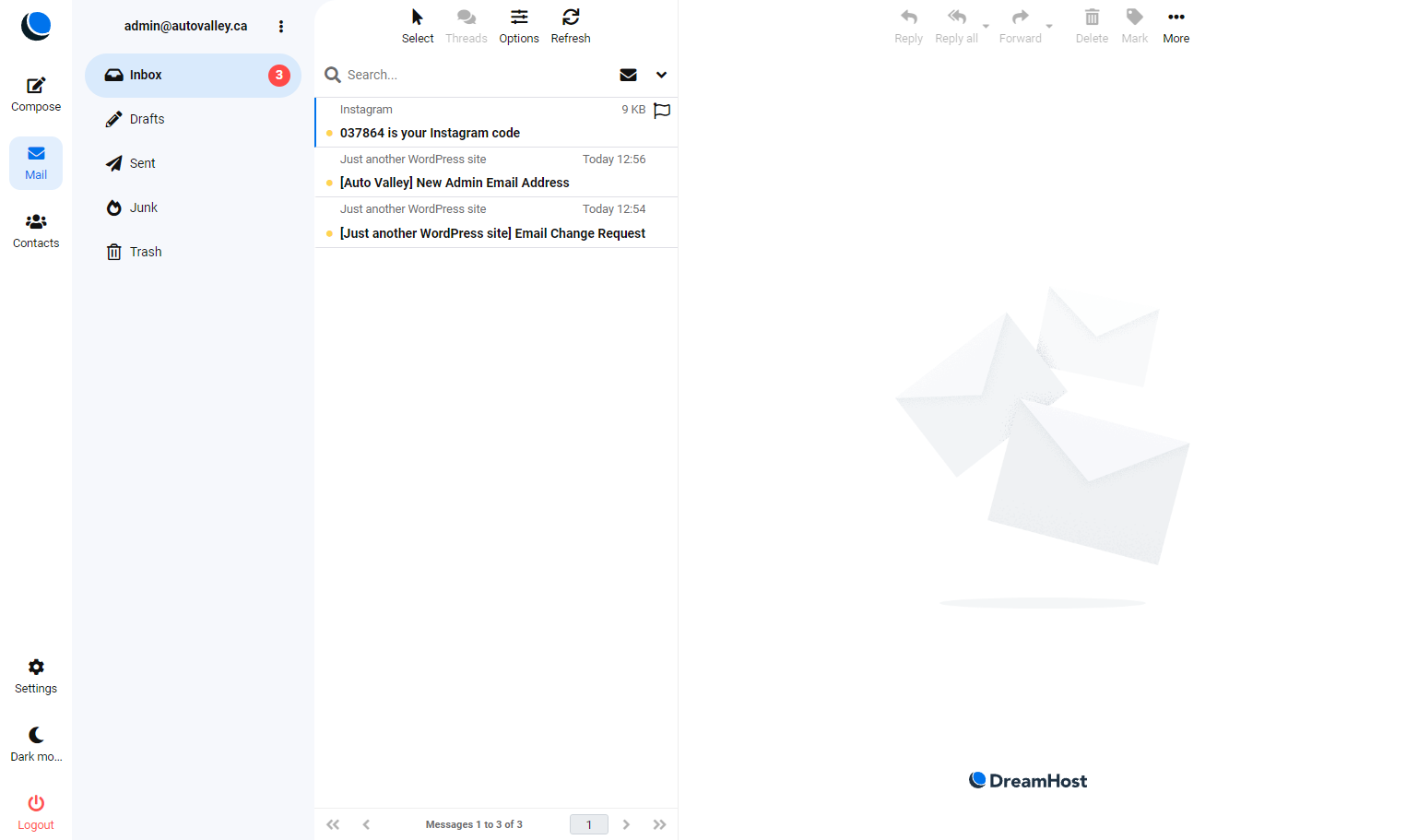
Task: Open the Compose new message button
Action: point(36,95)
